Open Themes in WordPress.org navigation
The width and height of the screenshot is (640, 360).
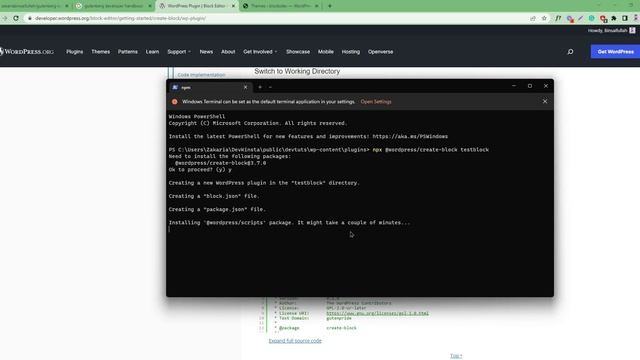(x=100, y=52)
